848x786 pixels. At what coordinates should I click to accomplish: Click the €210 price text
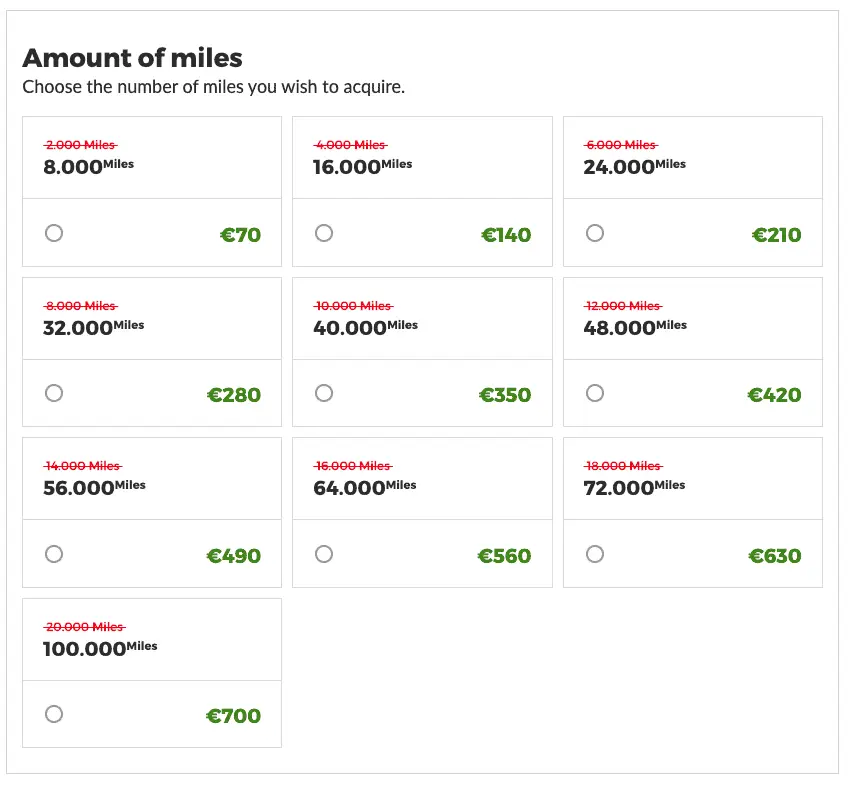(x=776, y=236)
